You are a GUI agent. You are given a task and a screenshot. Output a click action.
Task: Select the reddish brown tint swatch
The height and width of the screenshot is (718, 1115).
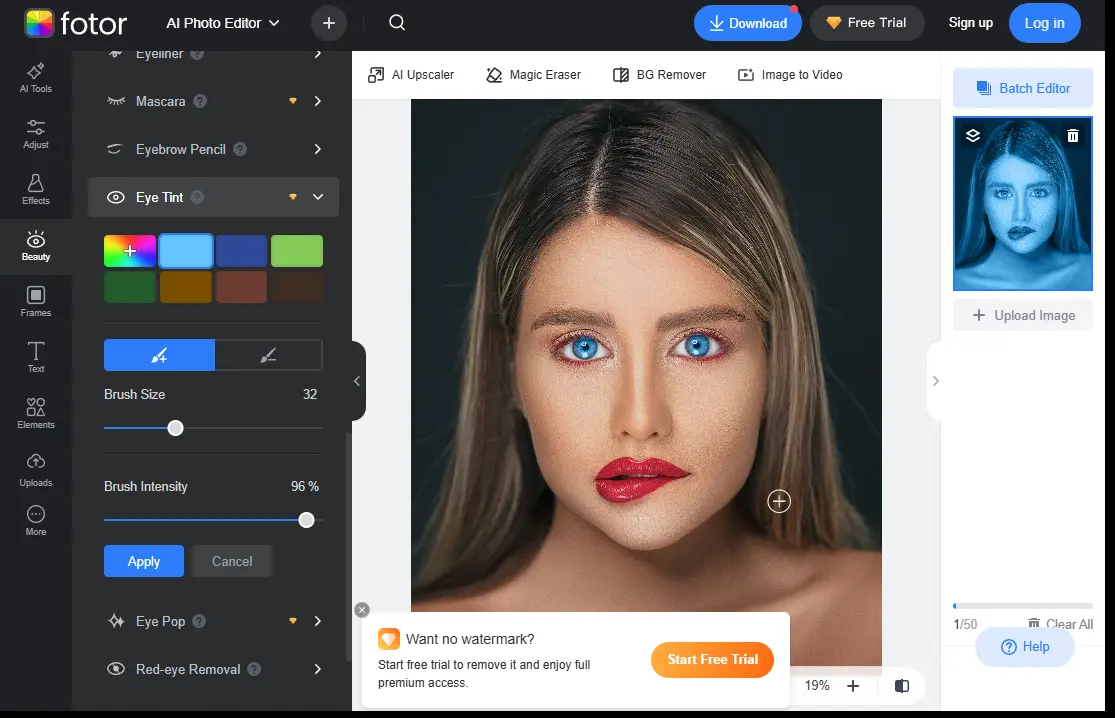tap(241, 286)
